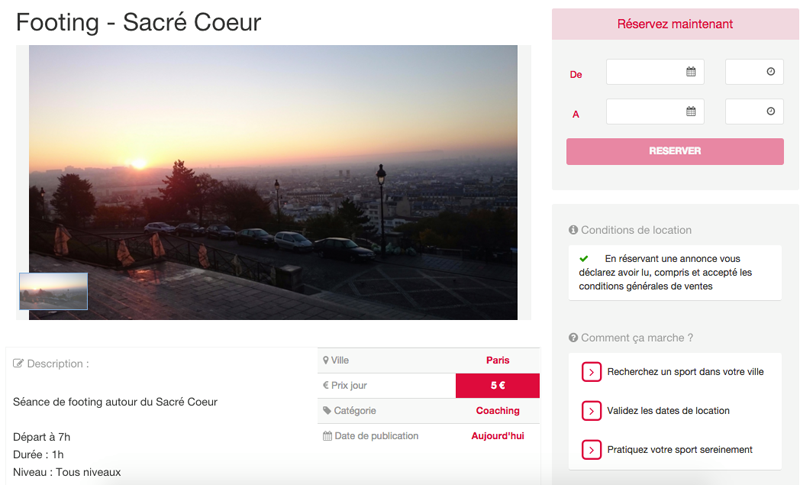The image size is (800, 485).
Task: Click the conditions générales de ventes text
Action: [x=645, y=286]
